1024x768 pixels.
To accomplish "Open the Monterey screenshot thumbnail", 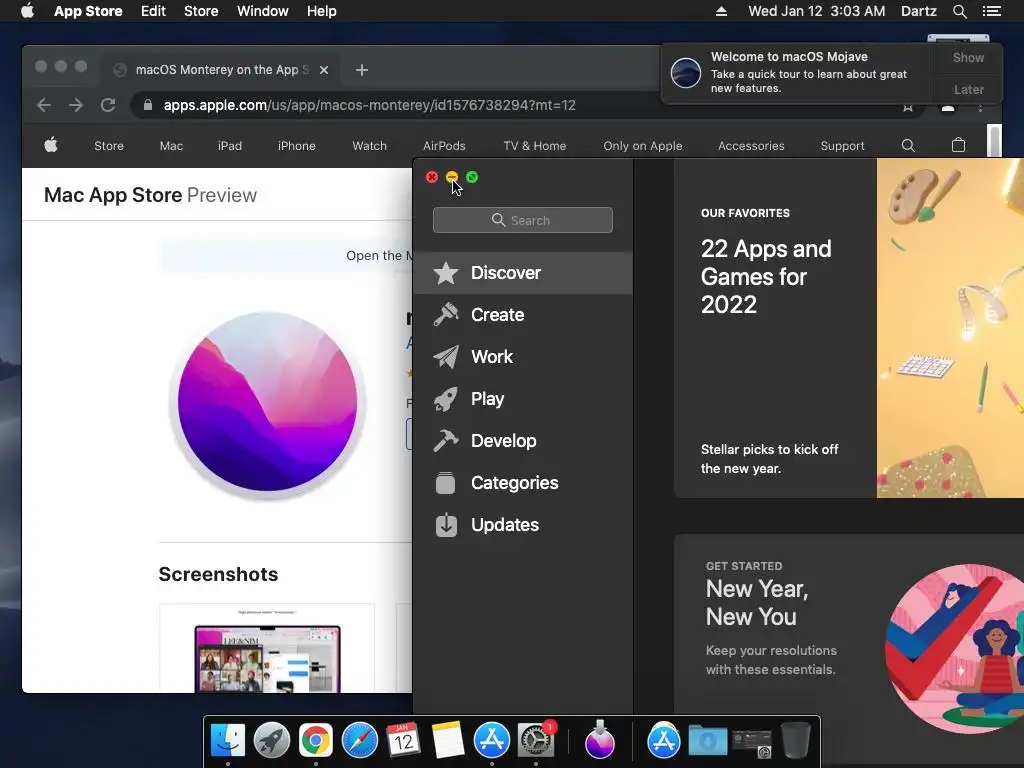I will click(x=267, y=648).
